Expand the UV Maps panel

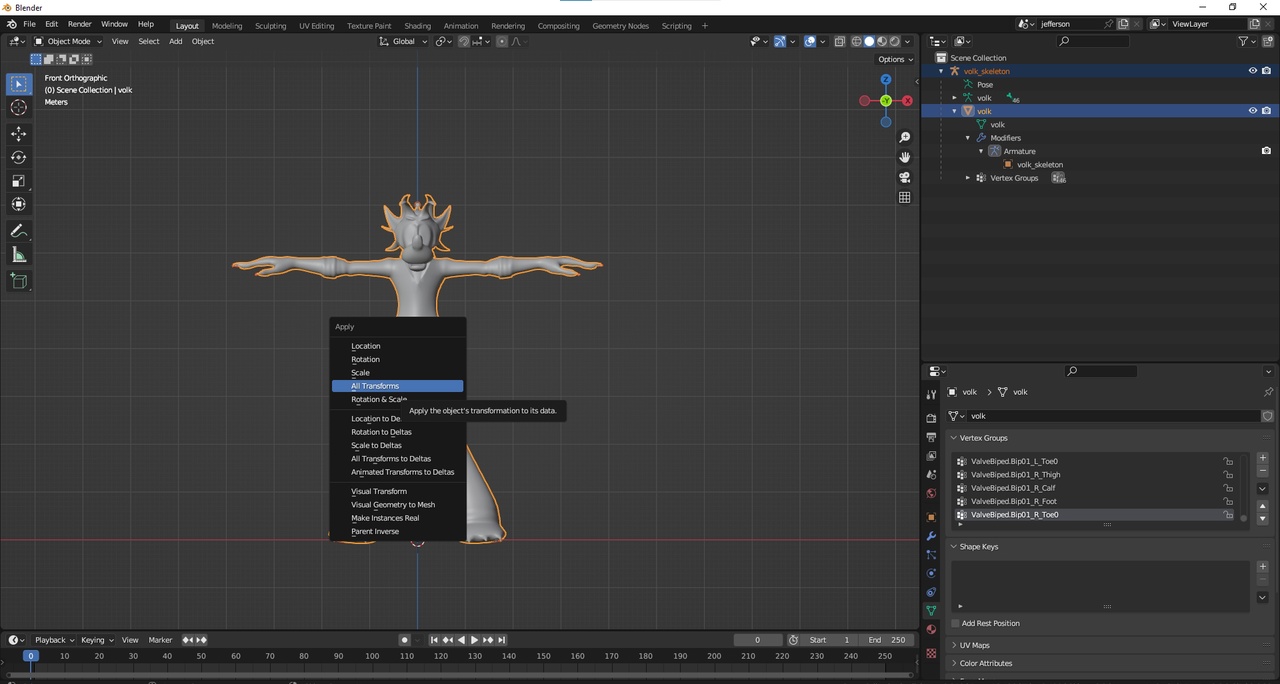click(1110, 645)
